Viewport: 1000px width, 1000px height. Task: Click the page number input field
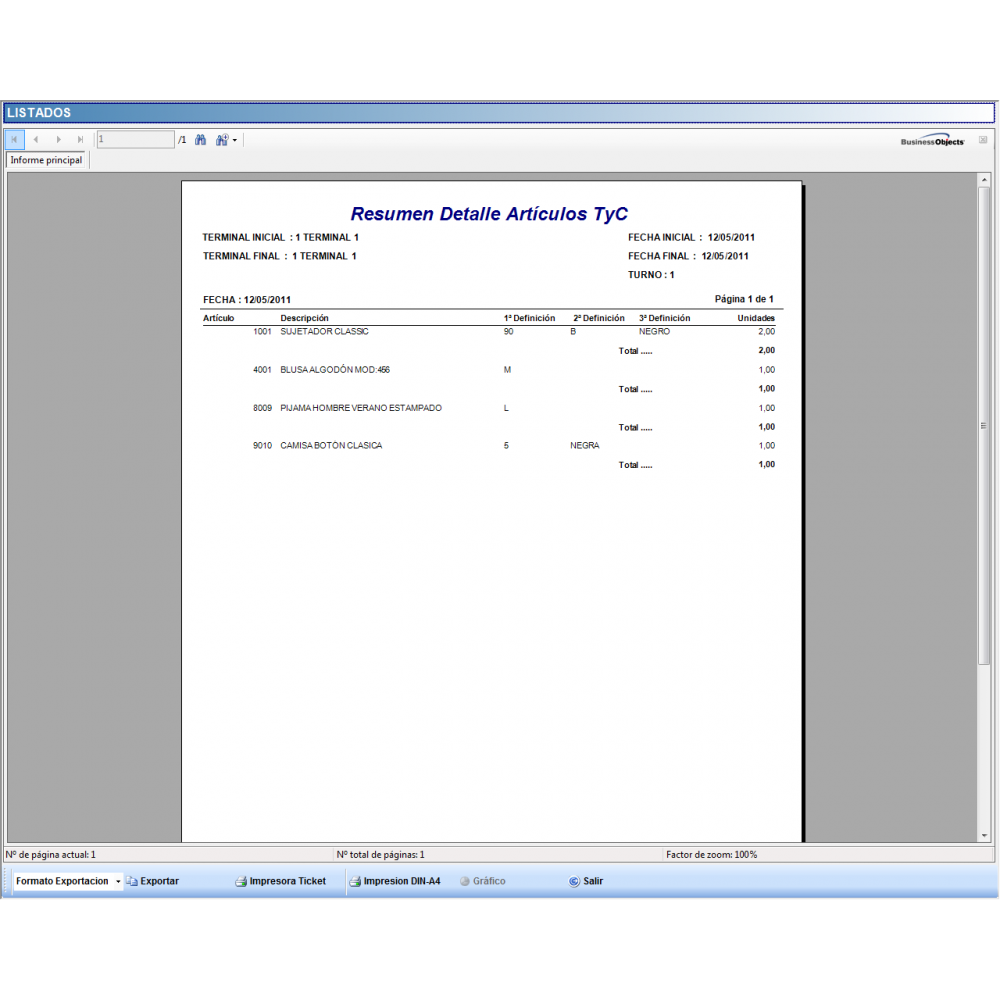coord(135,139)
